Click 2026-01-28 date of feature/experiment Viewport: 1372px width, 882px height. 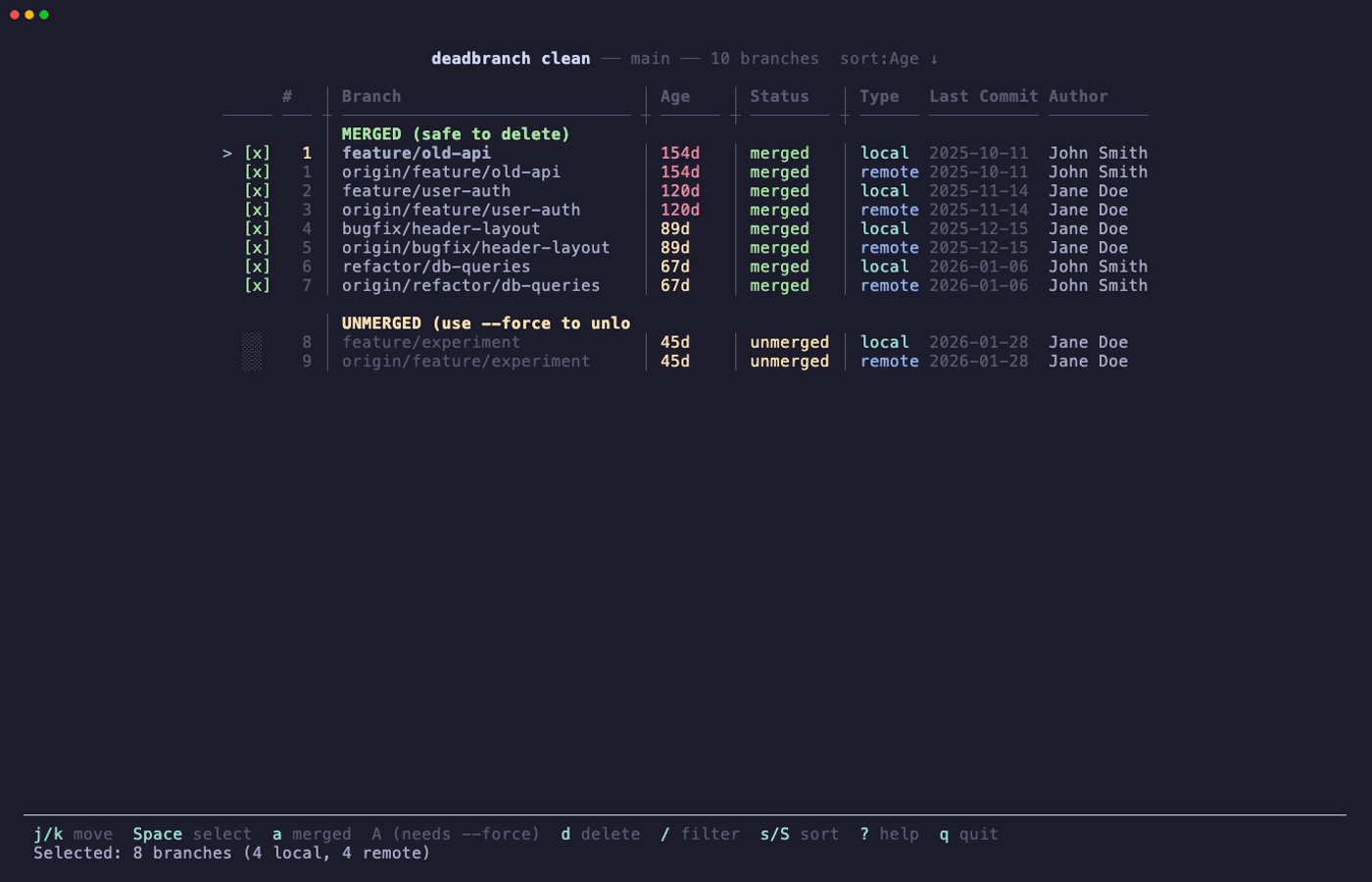coord(978,342)
